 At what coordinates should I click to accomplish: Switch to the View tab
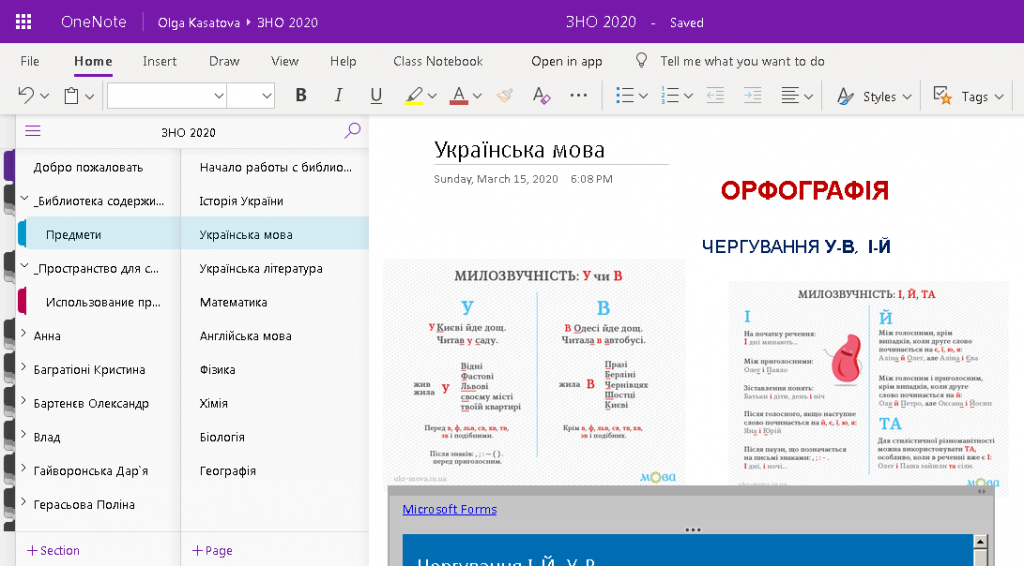point(285,61)
